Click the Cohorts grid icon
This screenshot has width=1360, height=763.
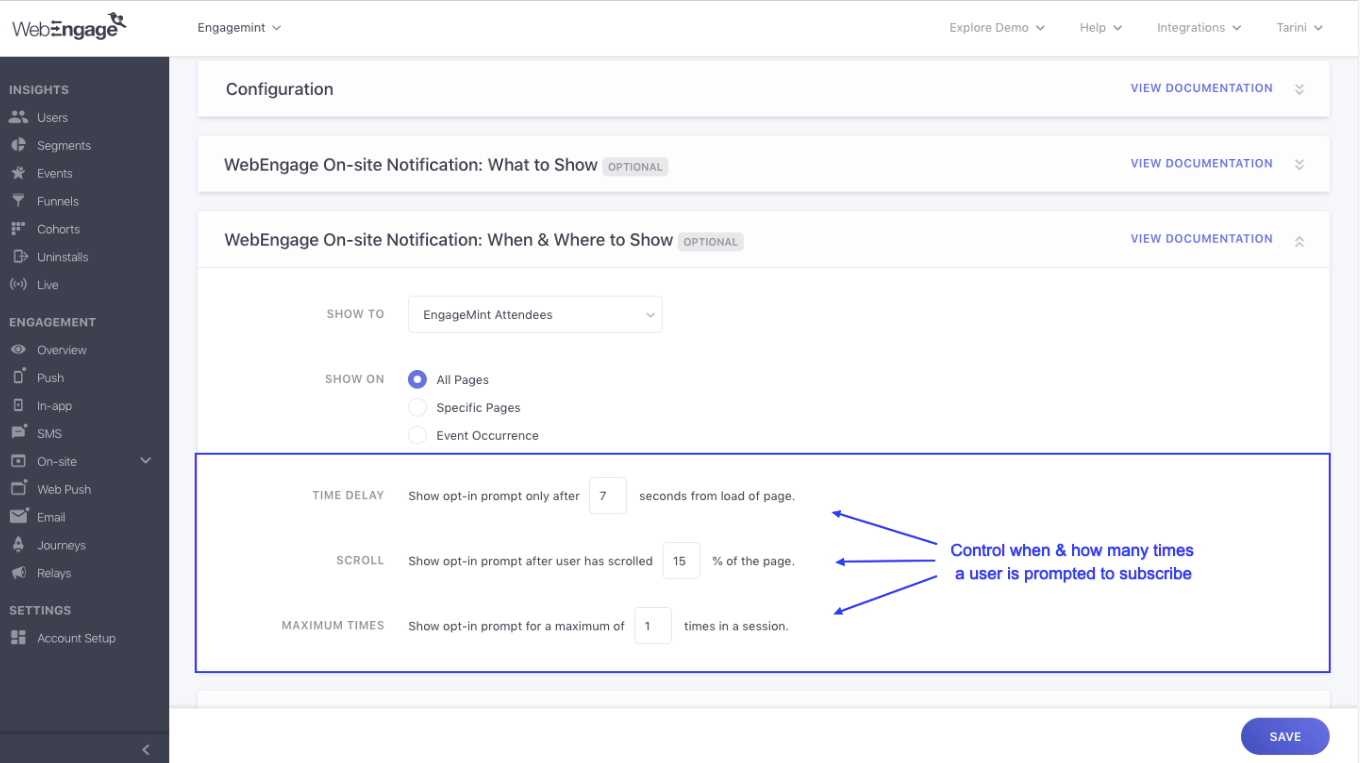click(18, 229)
